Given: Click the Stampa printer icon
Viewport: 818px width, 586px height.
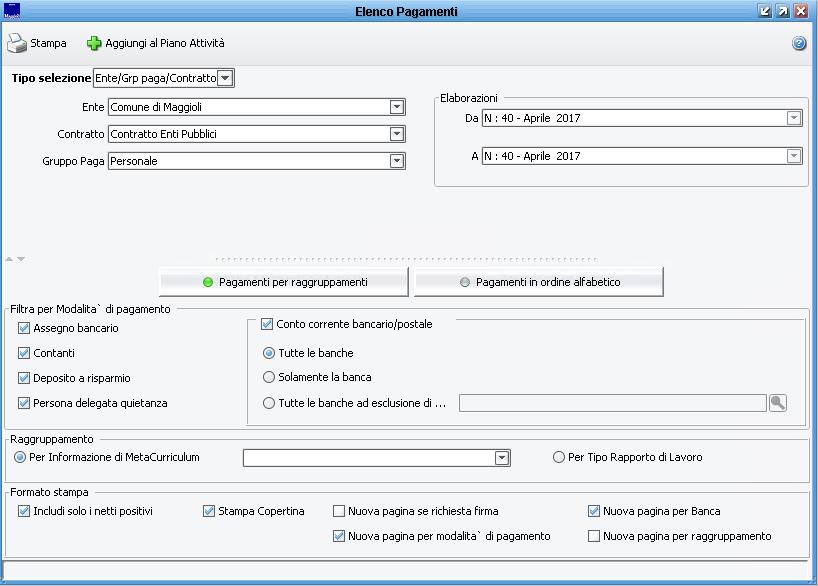Looking at the screenshot, I should click(16, 43).
